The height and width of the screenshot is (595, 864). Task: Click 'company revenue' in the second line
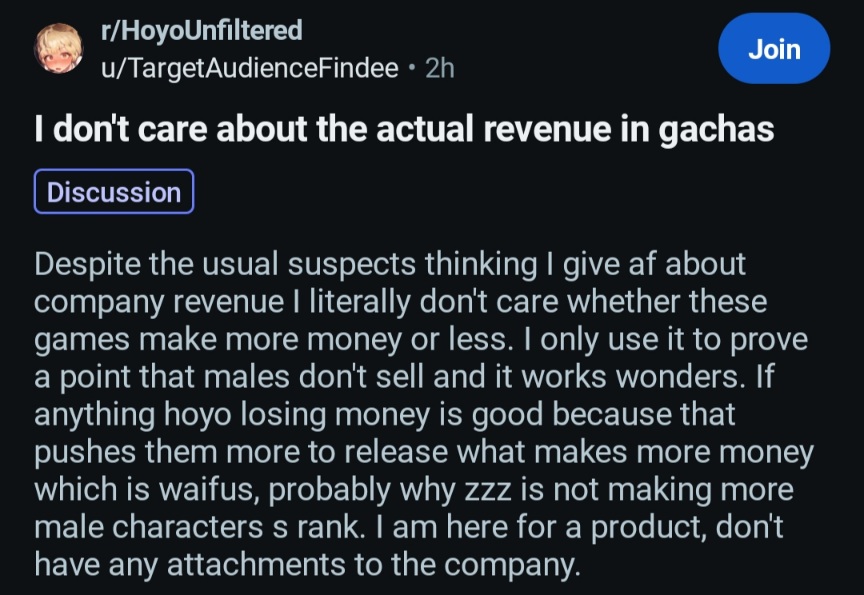click(159, 302)
